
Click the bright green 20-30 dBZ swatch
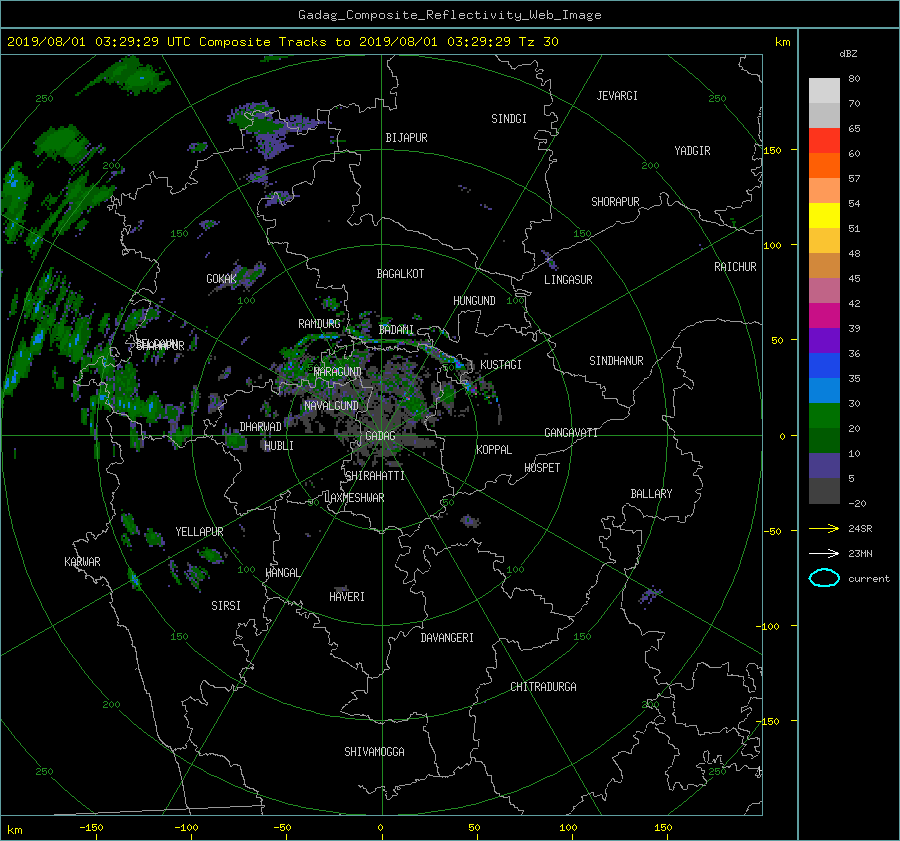tap(824, 415)
